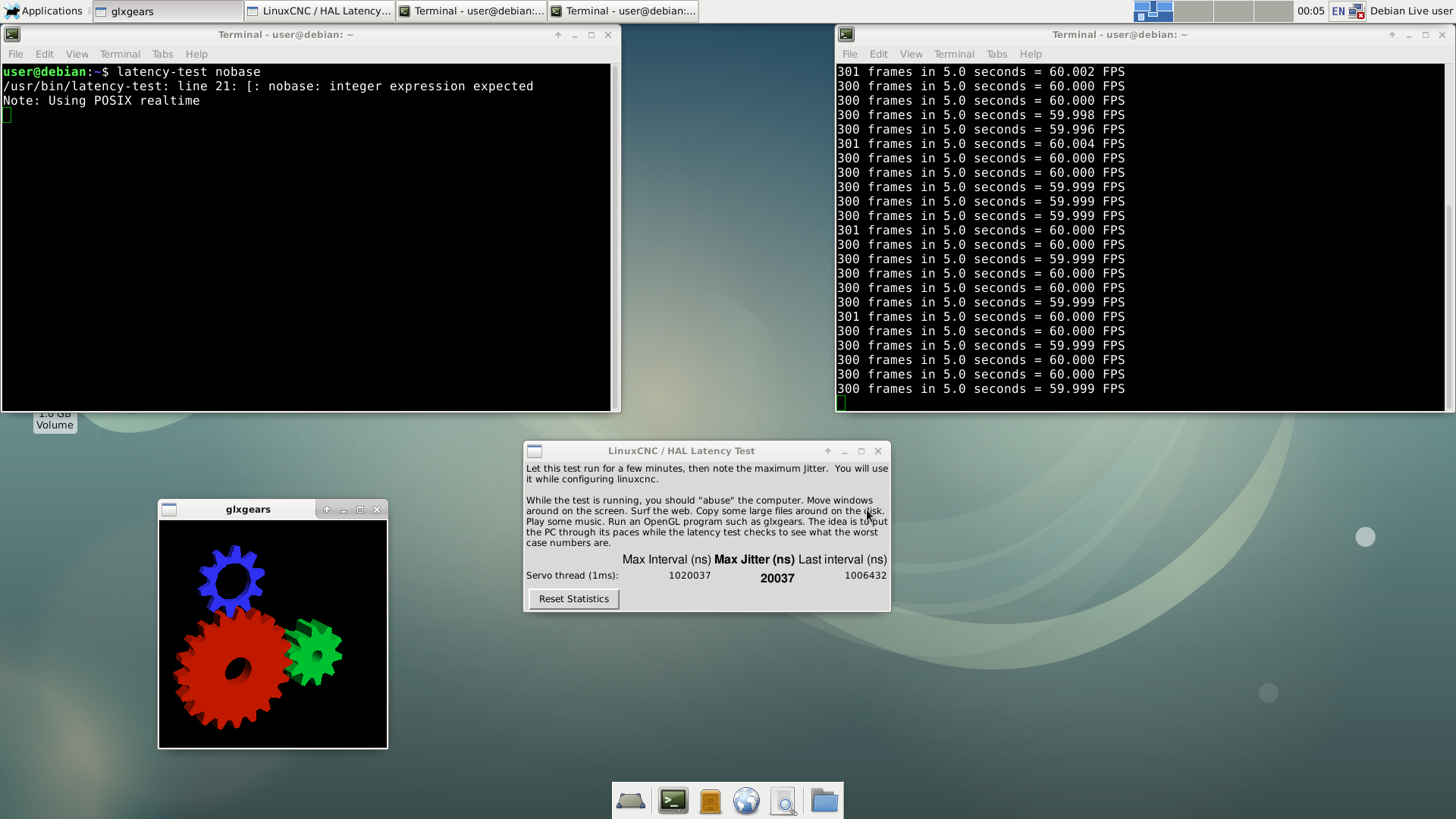Image resolution: width=1456 pixels, height=819 pixels.
Task: Switch to the glxgears taskbar entry
Action: [168, 11]
